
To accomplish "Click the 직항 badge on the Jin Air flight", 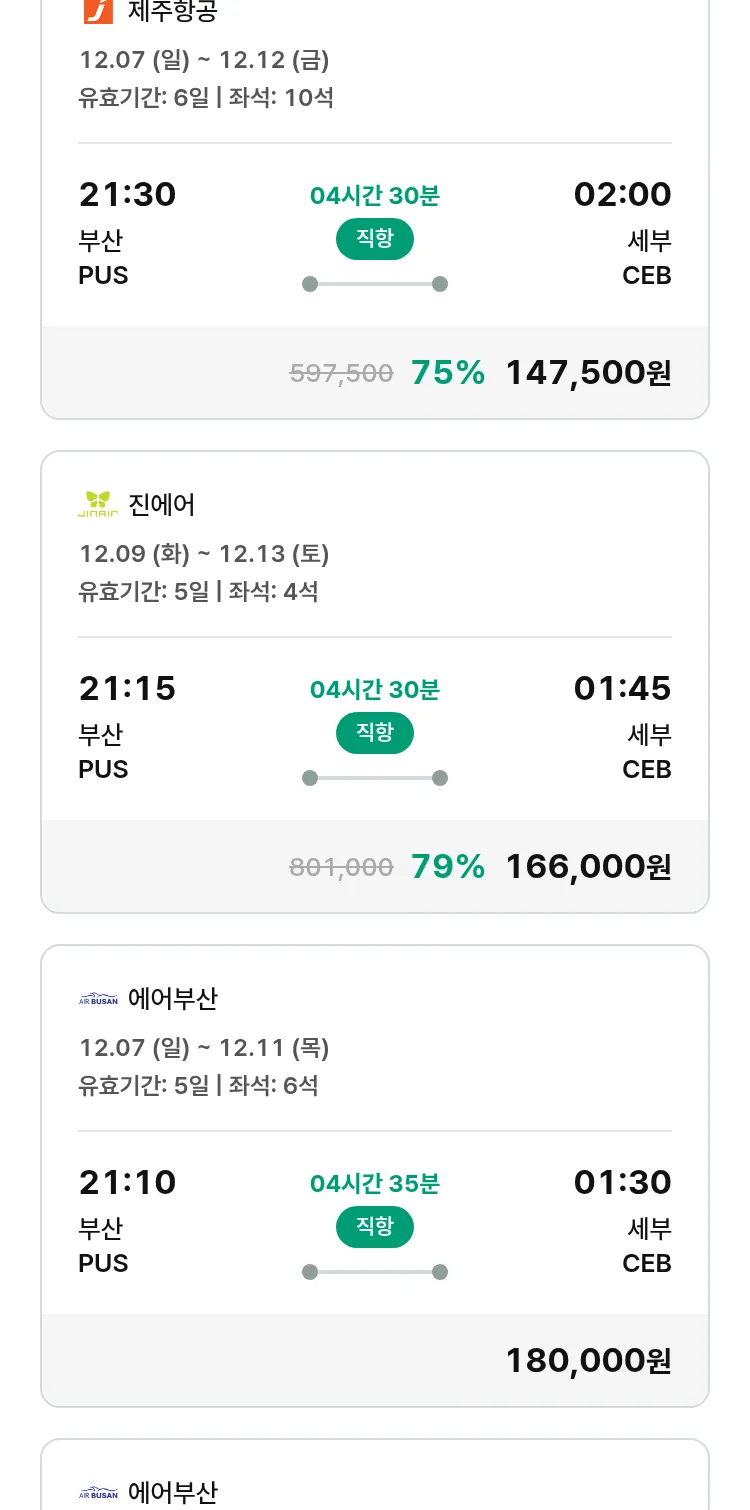I will click(375, 733).
